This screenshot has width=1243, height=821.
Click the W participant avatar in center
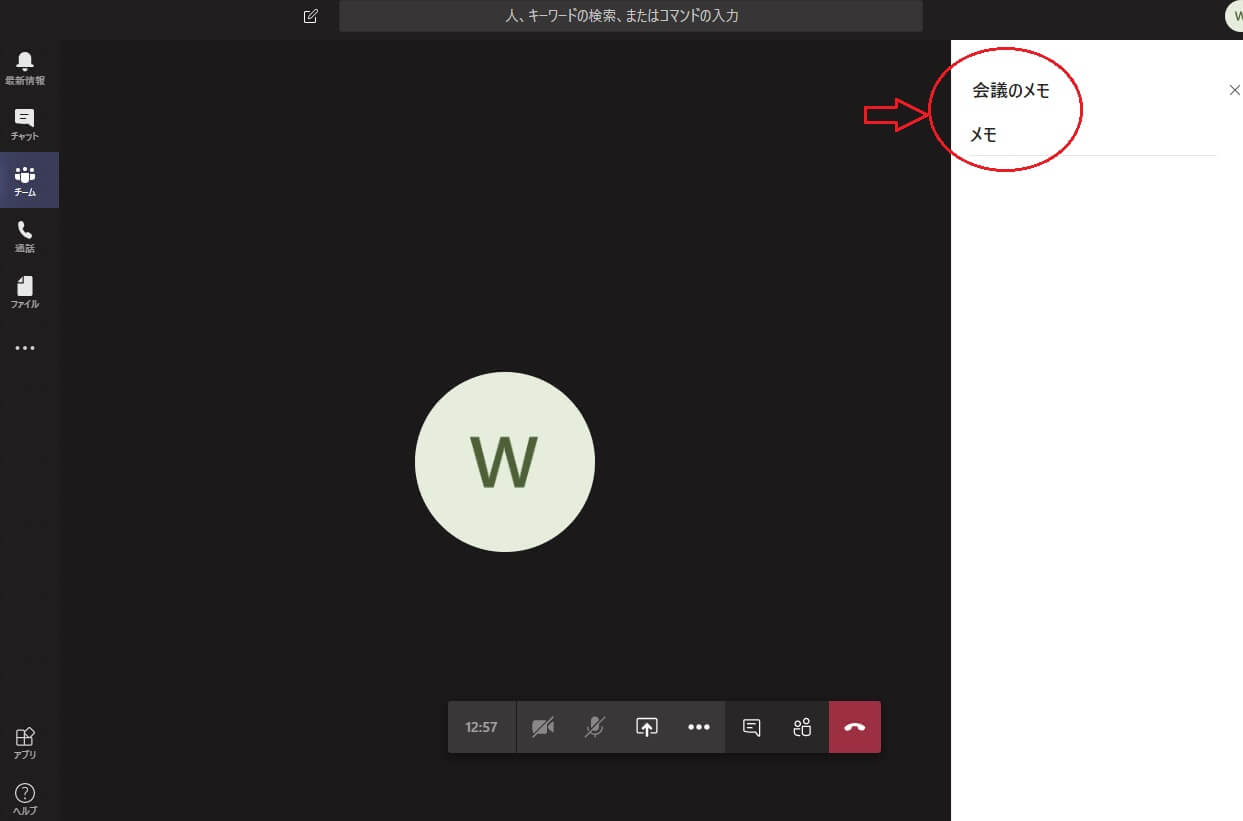point(505,462)
